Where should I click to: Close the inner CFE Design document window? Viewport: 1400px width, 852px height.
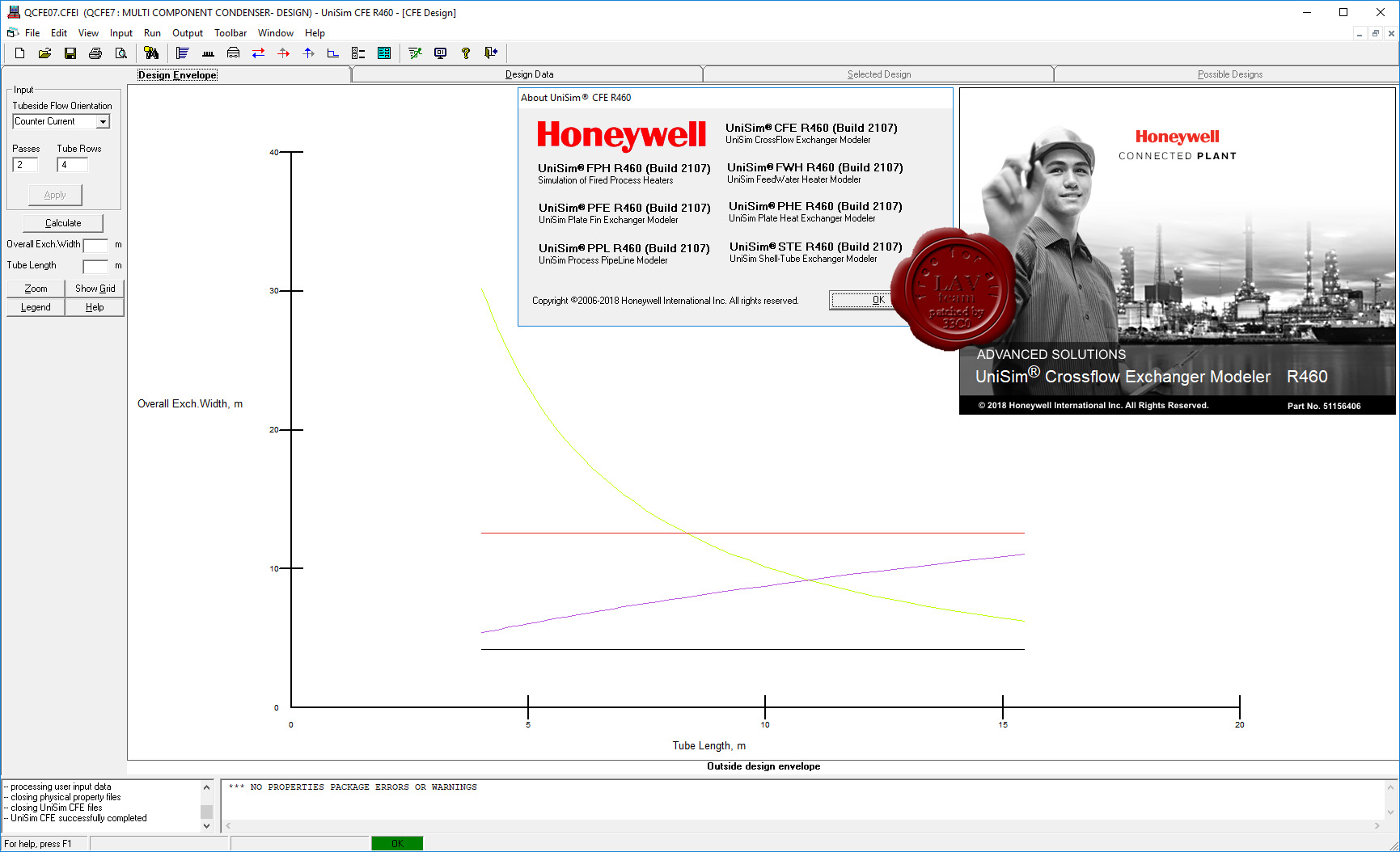(1391, 33)
